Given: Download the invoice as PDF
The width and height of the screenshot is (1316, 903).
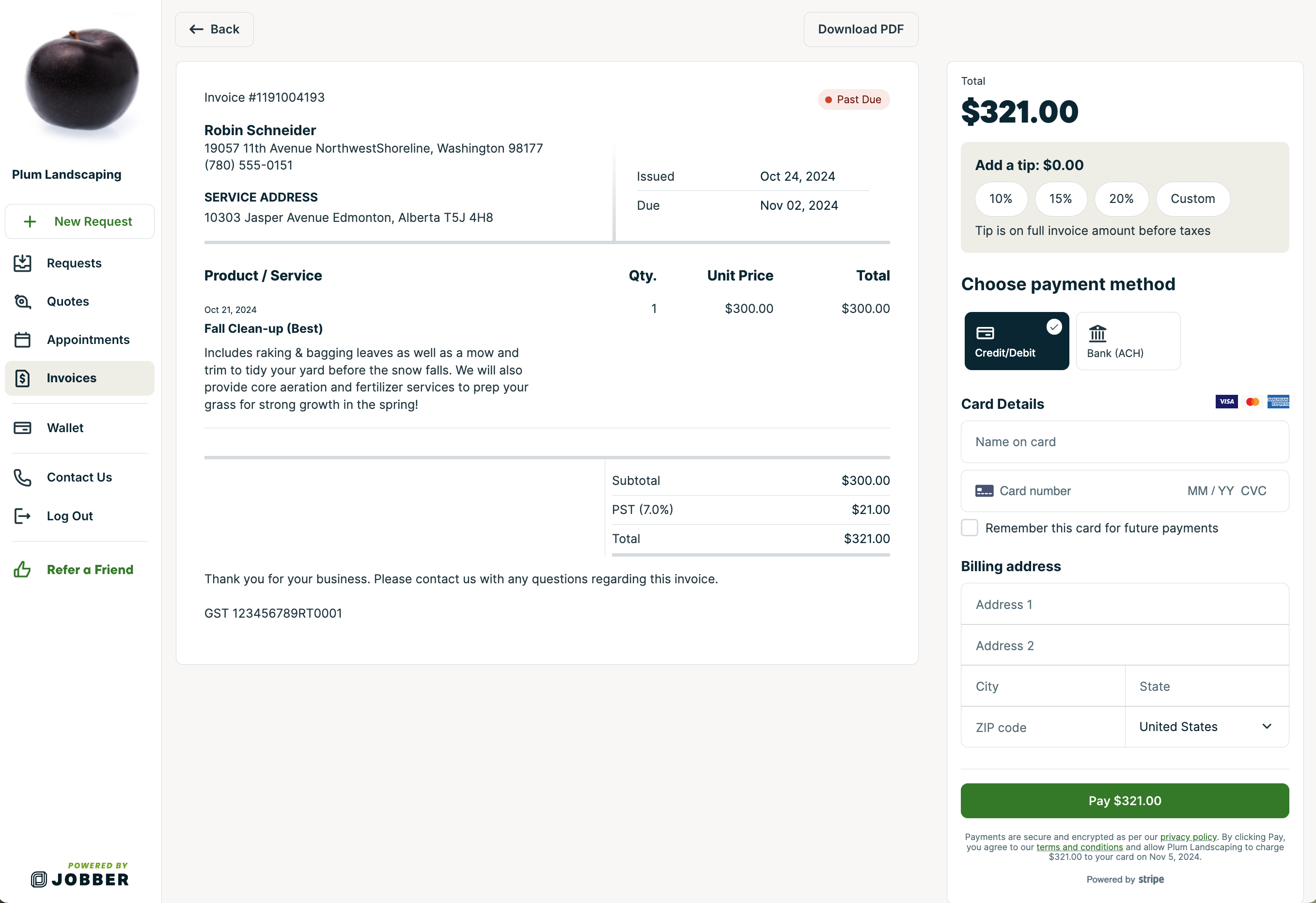Looking at the screenshot, I should (x=860, y=30).
